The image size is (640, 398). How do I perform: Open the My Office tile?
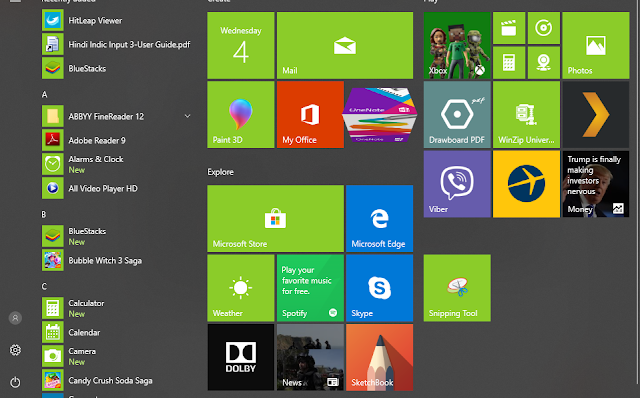tap(310, 115)
